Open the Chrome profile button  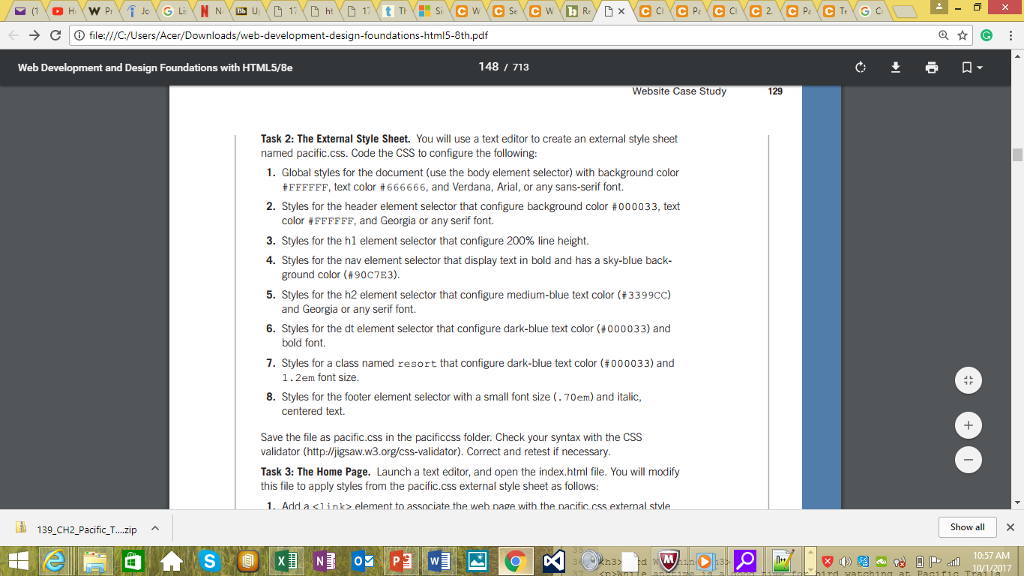coord(938,7)
